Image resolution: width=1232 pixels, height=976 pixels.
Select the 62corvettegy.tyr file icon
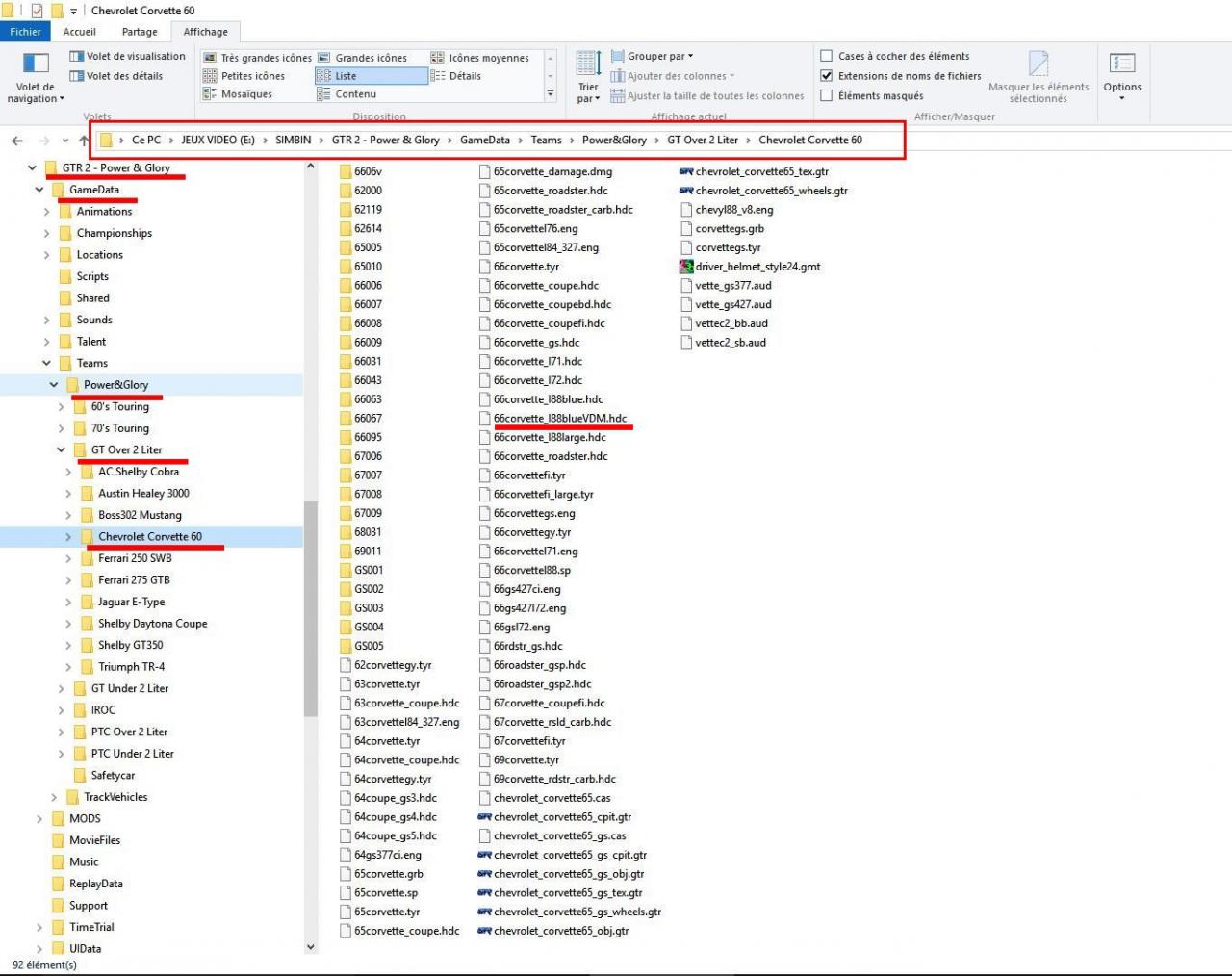pos(346,665)
